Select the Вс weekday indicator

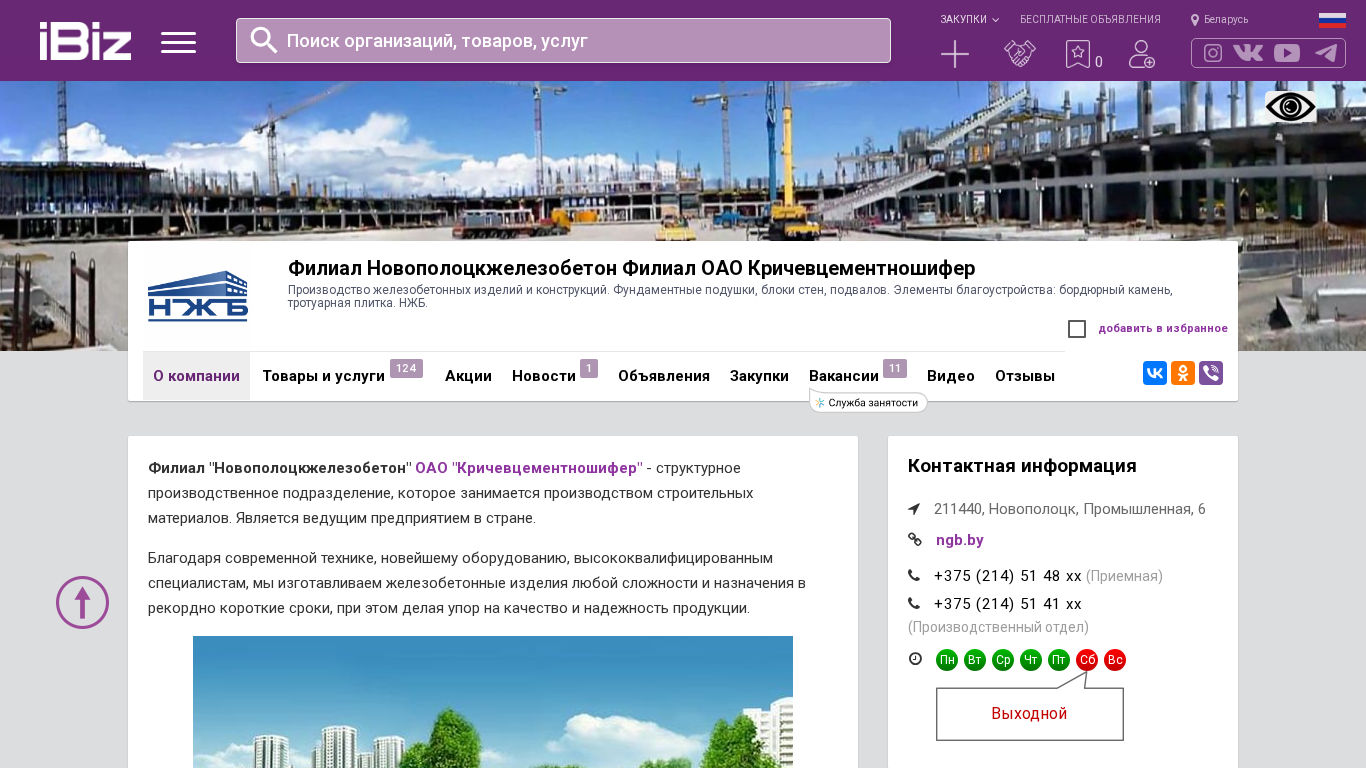tap(1115, 660)
